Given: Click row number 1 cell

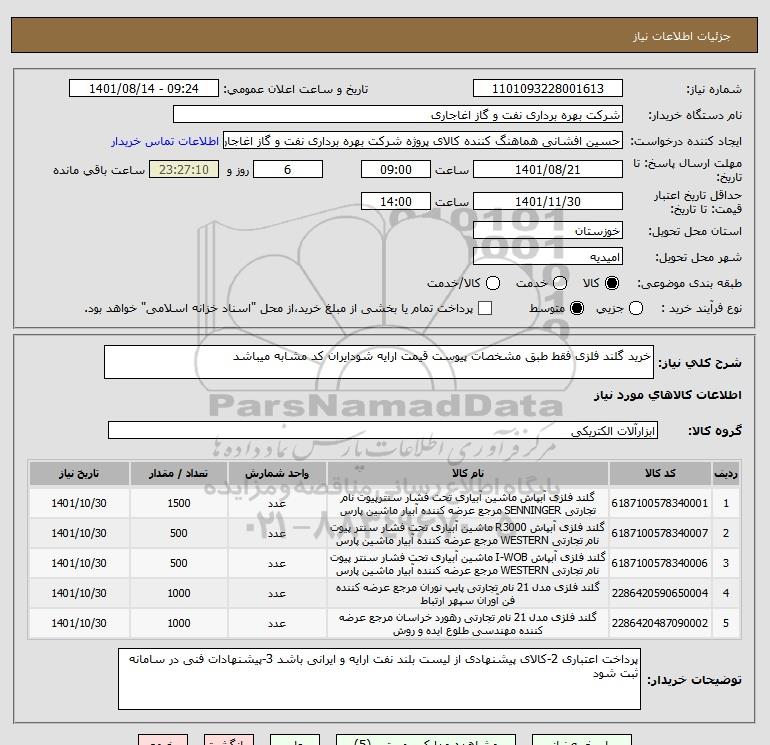Looking at the screenshot, I should pos(726,503).
